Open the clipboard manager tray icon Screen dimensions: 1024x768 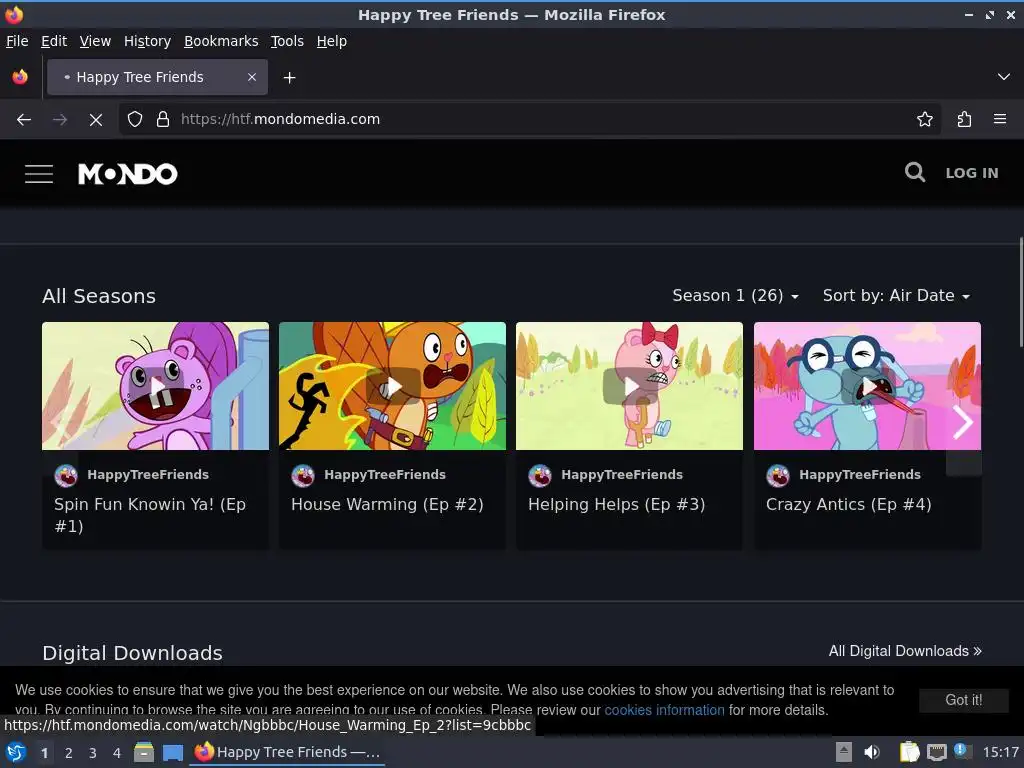pyautogui.click(x=909, y=752)
